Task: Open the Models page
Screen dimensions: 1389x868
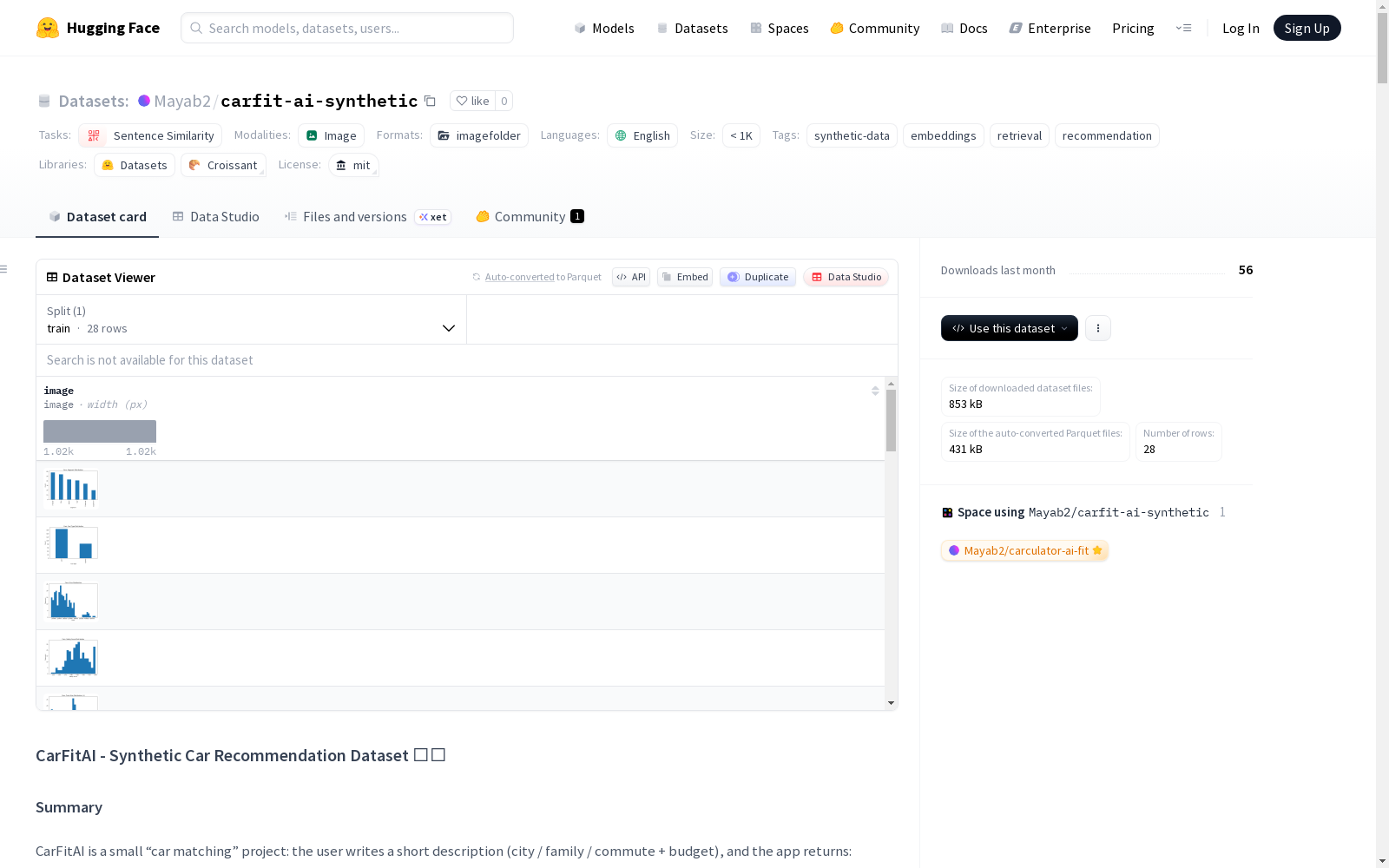Action: point(604,28)
